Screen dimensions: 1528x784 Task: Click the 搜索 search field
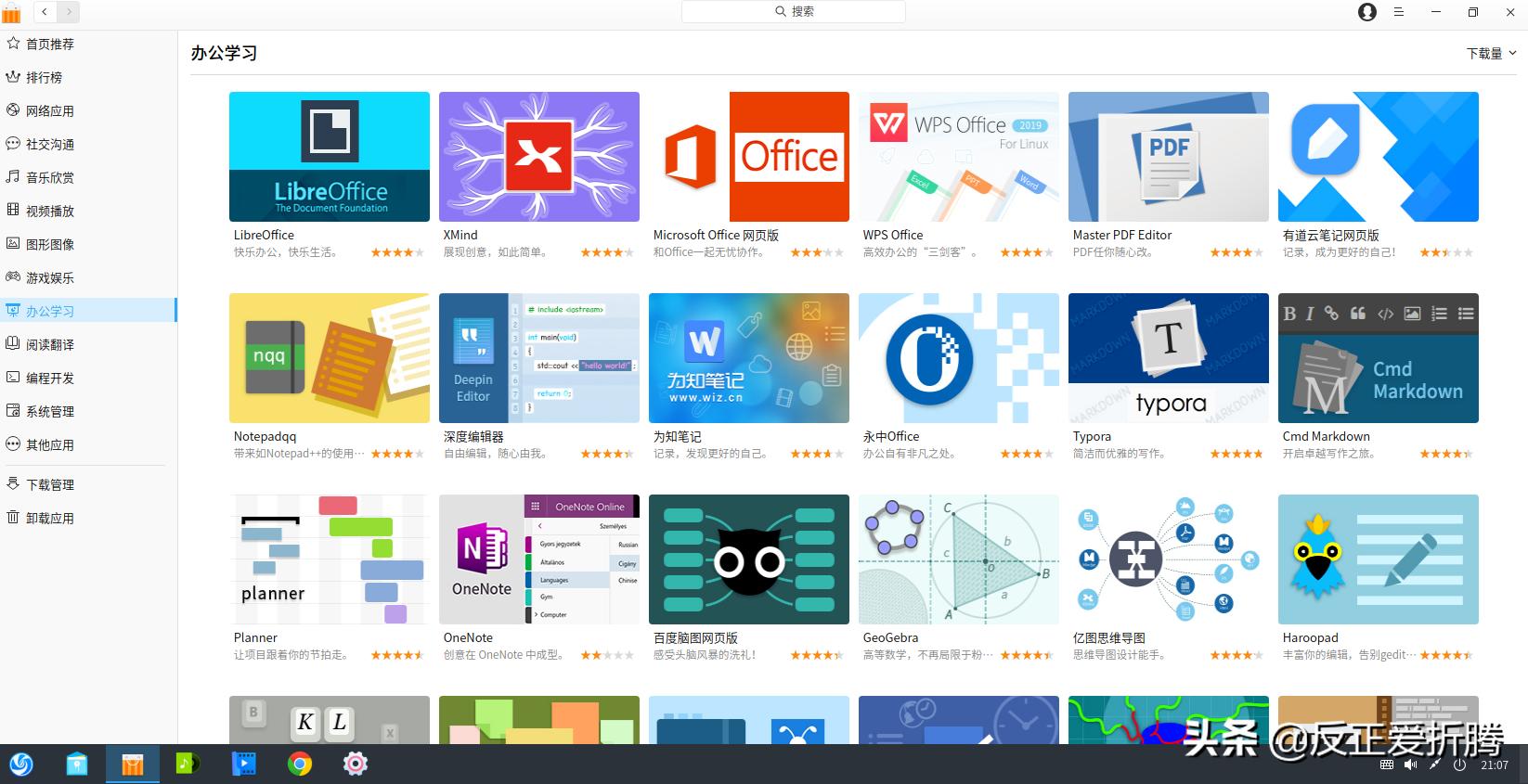(x=794, y=11)
